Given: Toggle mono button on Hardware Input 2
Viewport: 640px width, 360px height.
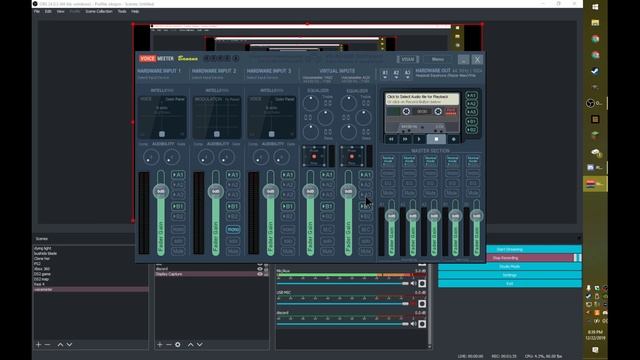Looking at the screenshot, I should (x=233, y=229).
